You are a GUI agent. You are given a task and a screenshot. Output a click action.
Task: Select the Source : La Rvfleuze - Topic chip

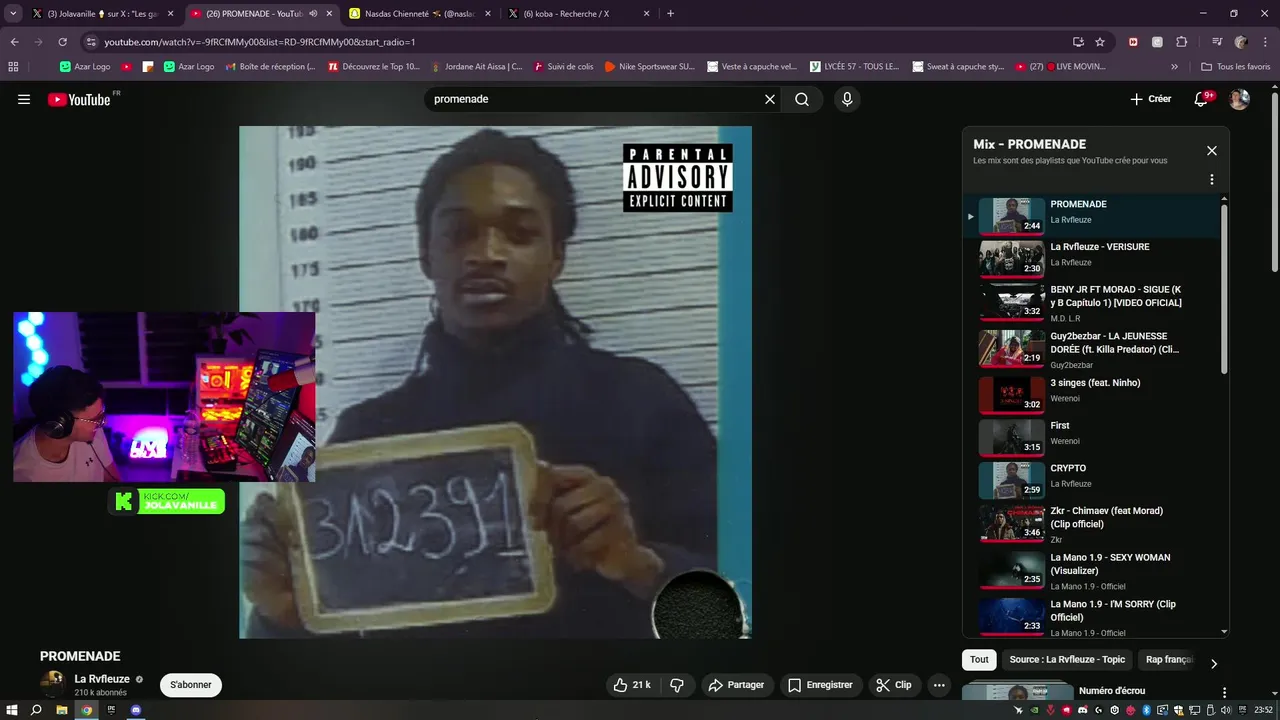pos(1067,660)
